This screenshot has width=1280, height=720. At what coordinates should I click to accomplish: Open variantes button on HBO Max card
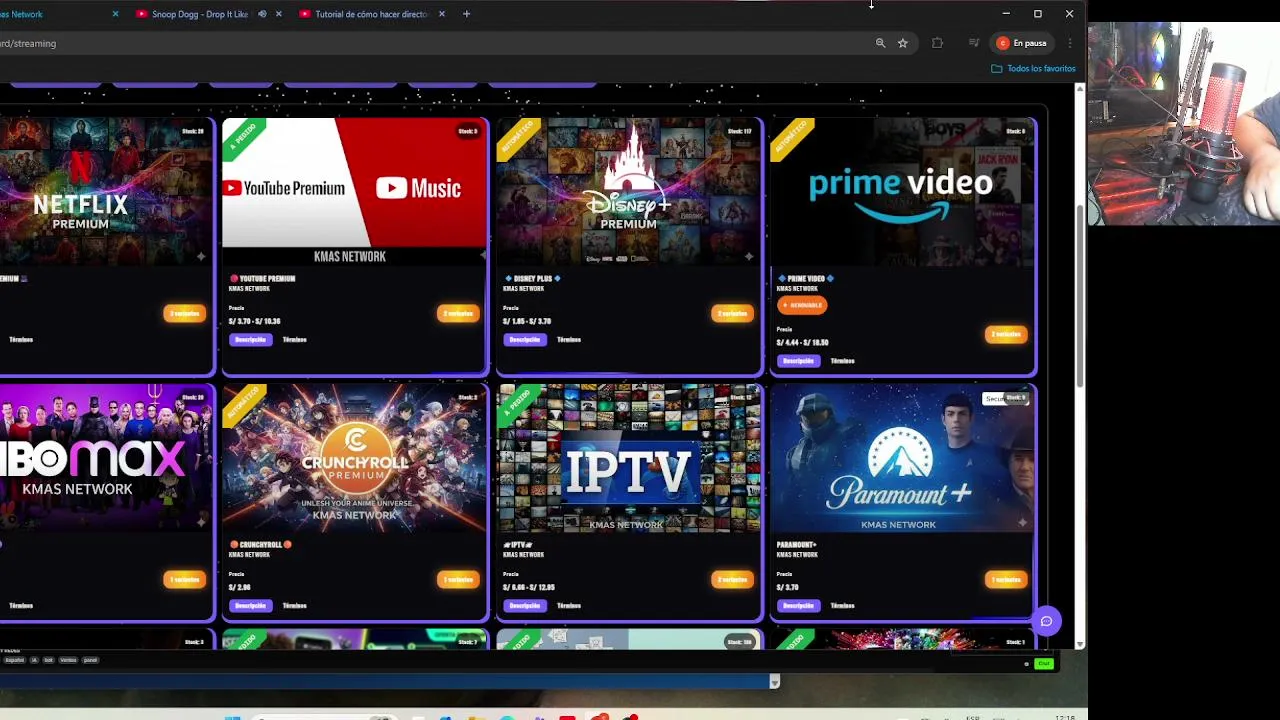point(184,580)
